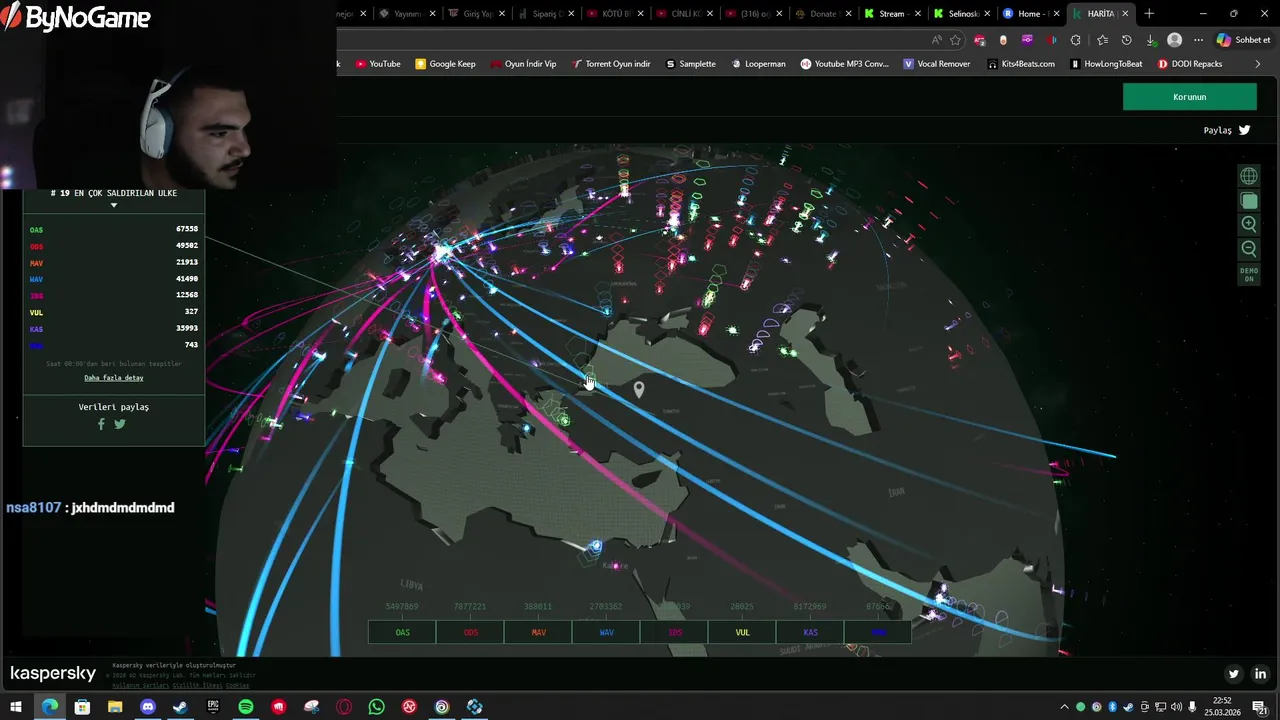Viewport: 1280px width, 720px height.
Task: Open the Copilot Sohbet et button
Action: click(1243, 40)
